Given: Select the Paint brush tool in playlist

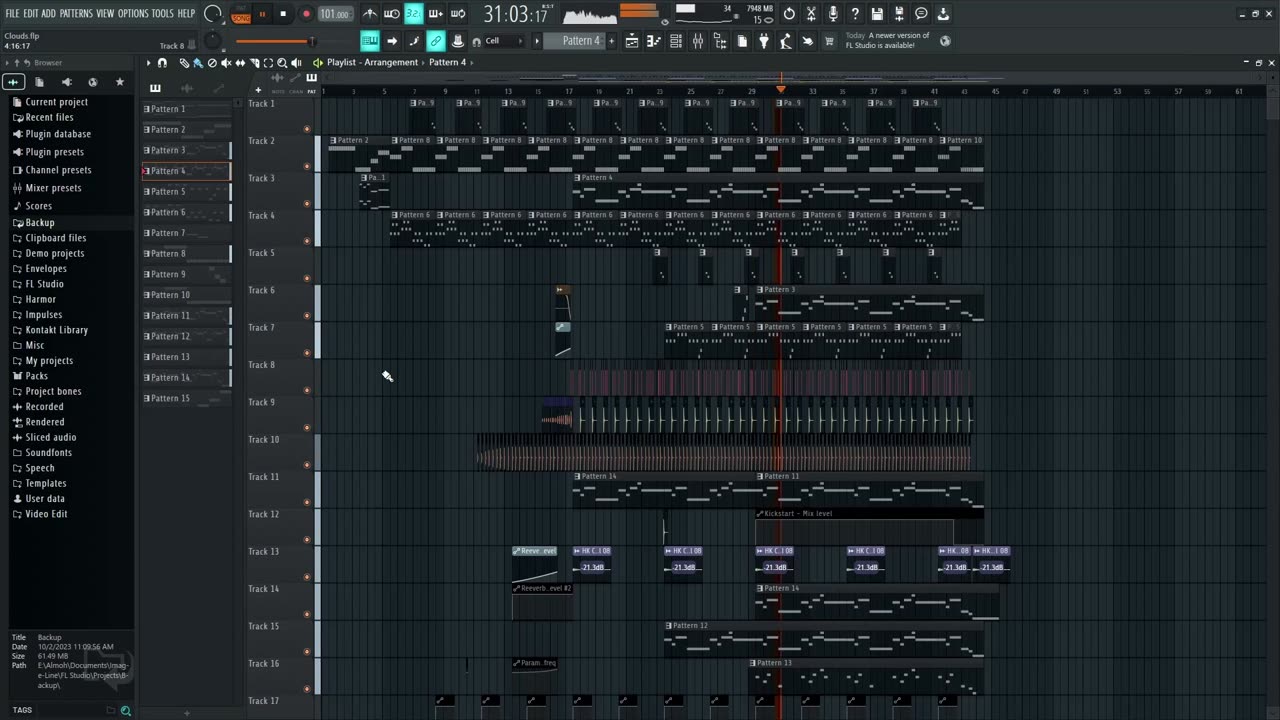Looking at the screenshot, I should [x=198, y=63].
